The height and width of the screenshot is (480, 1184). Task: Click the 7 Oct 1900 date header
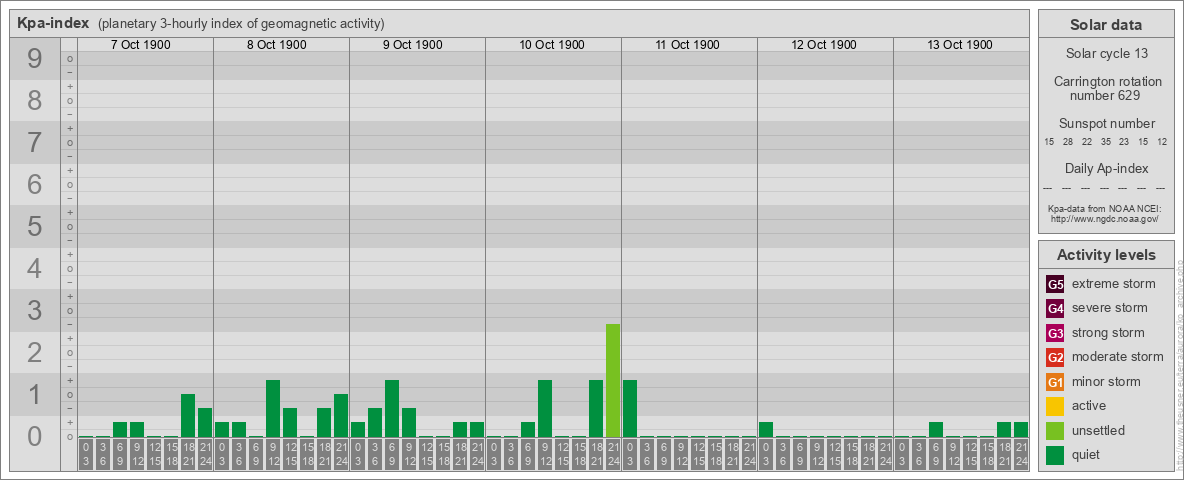point(140,45)
